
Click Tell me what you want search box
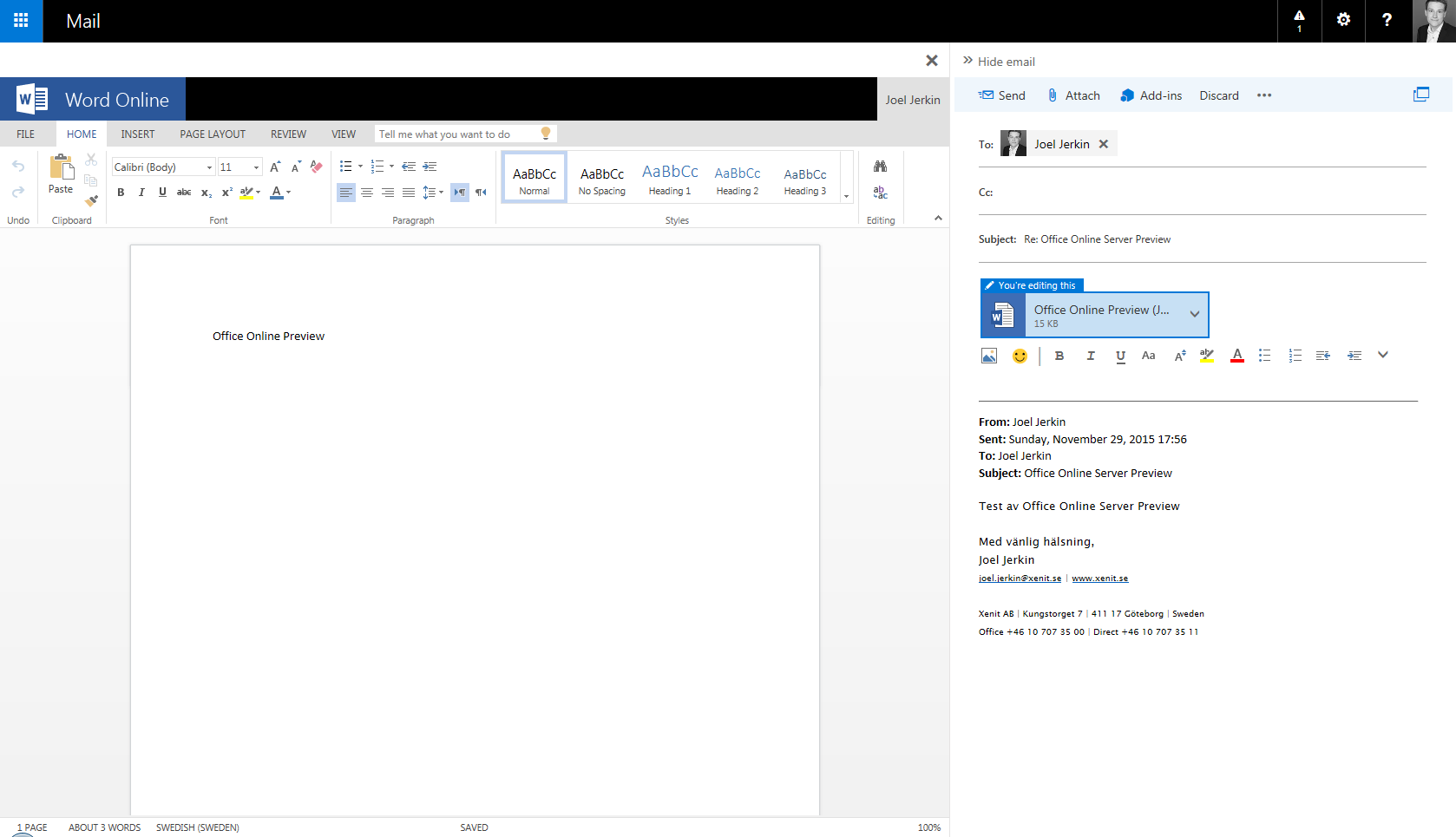click(466, 134)
